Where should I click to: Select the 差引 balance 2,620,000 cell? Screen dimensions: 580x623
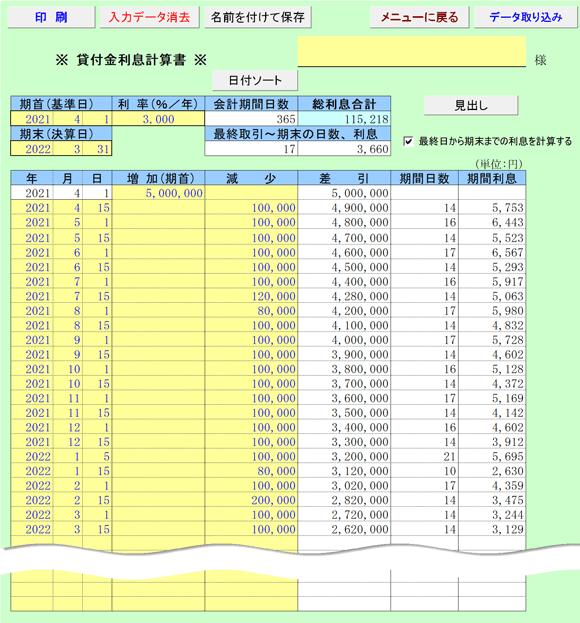[344, 529]
